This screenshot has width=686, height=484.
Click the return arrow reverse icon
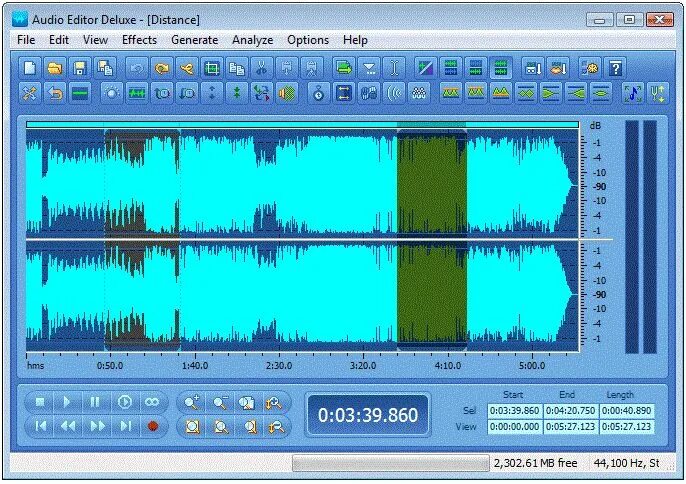click(55, 93)
